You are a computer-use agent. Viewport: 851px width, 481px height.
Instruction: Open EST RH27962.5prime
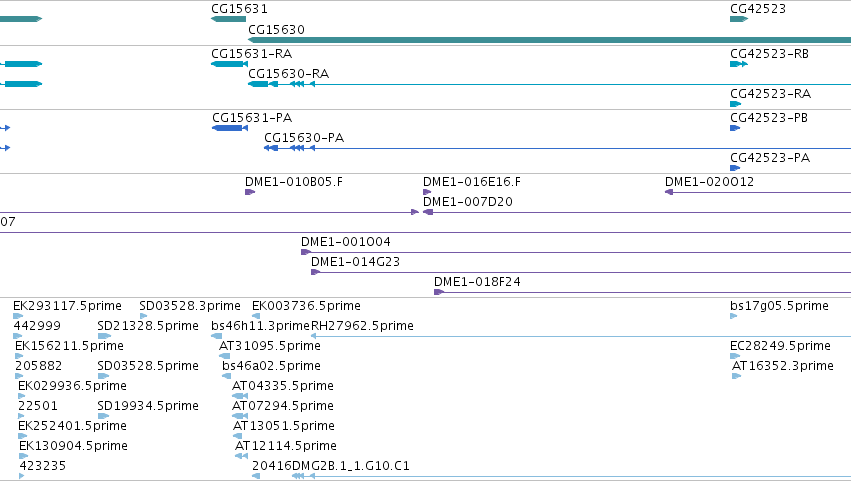click(x=362, y=326)
